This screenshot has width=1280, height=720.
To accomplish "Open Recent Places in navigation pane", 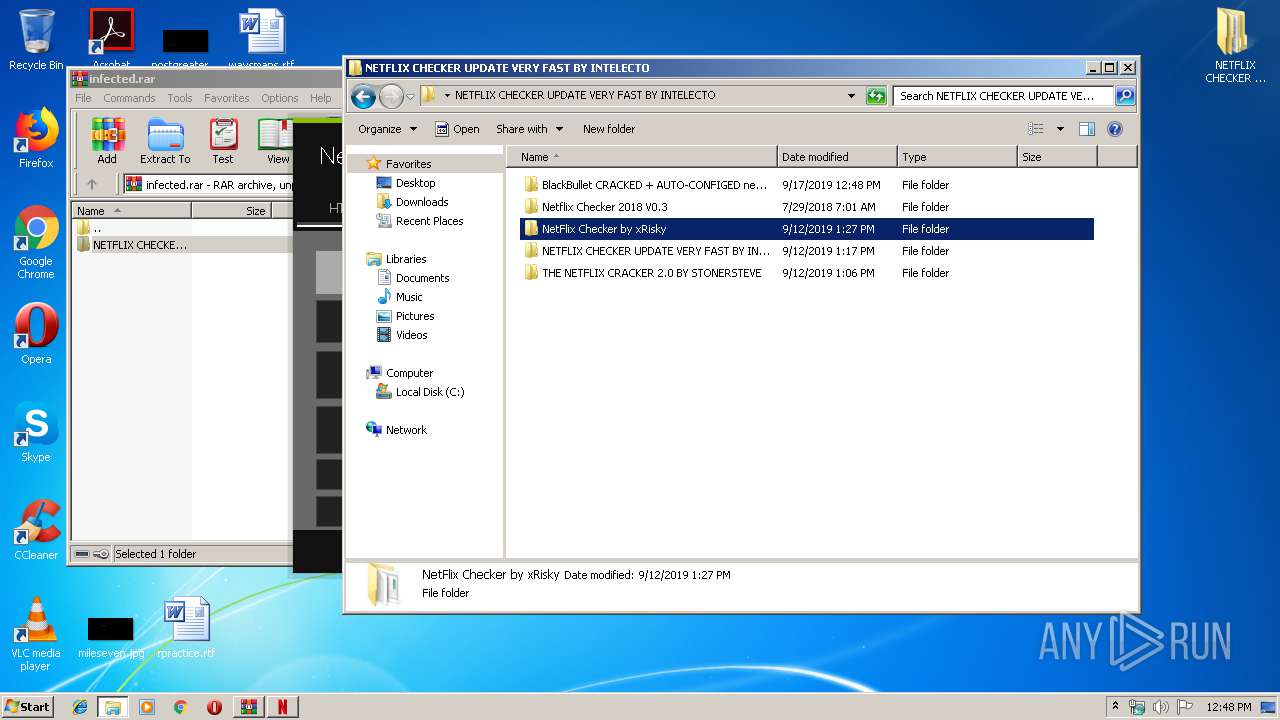I will [429, 221].
